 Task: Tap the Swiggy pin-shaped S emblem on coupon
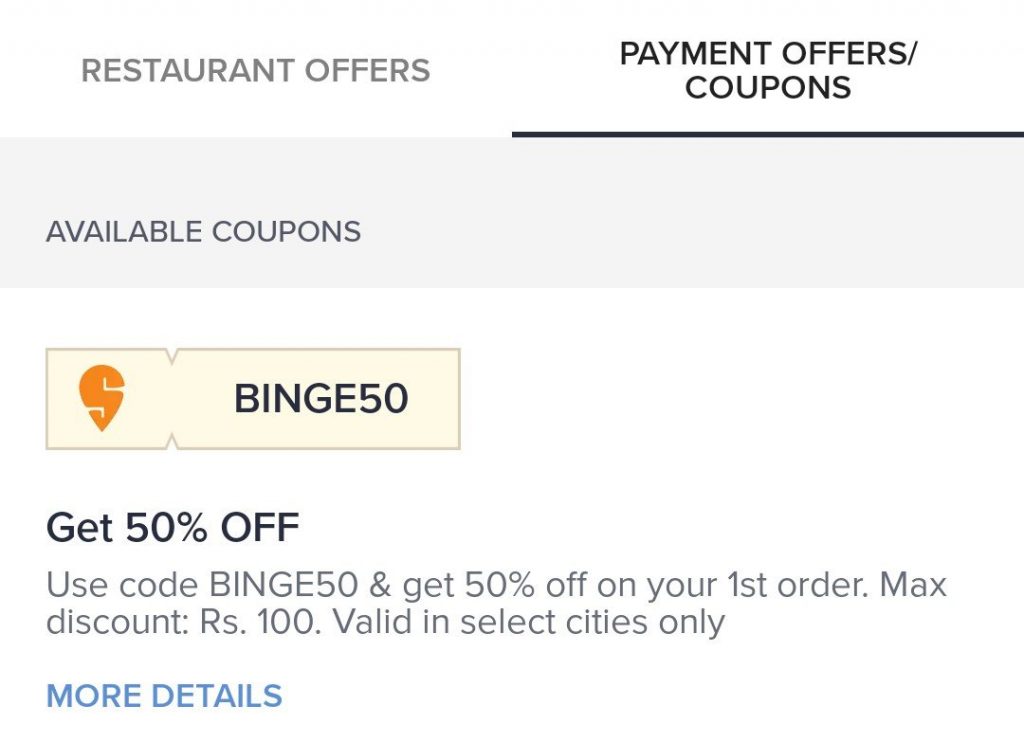pos(102,398)
